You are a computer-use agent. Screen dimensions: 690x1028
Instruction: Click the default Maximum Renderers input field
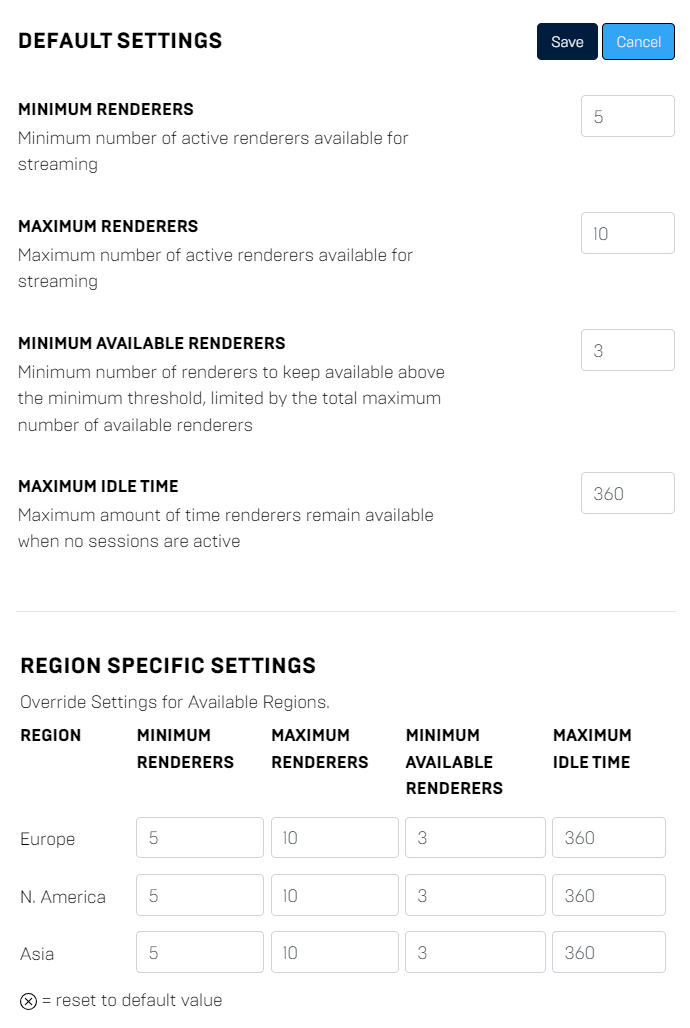(628, 233)
